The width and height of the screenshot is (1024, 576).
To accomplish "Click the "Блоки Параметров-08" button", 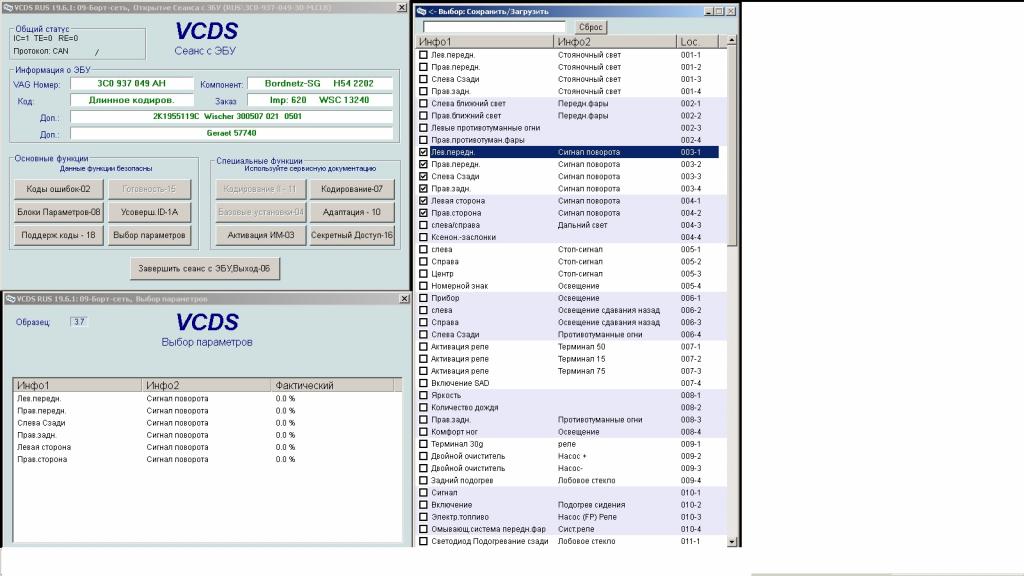I will pos(58,212).
